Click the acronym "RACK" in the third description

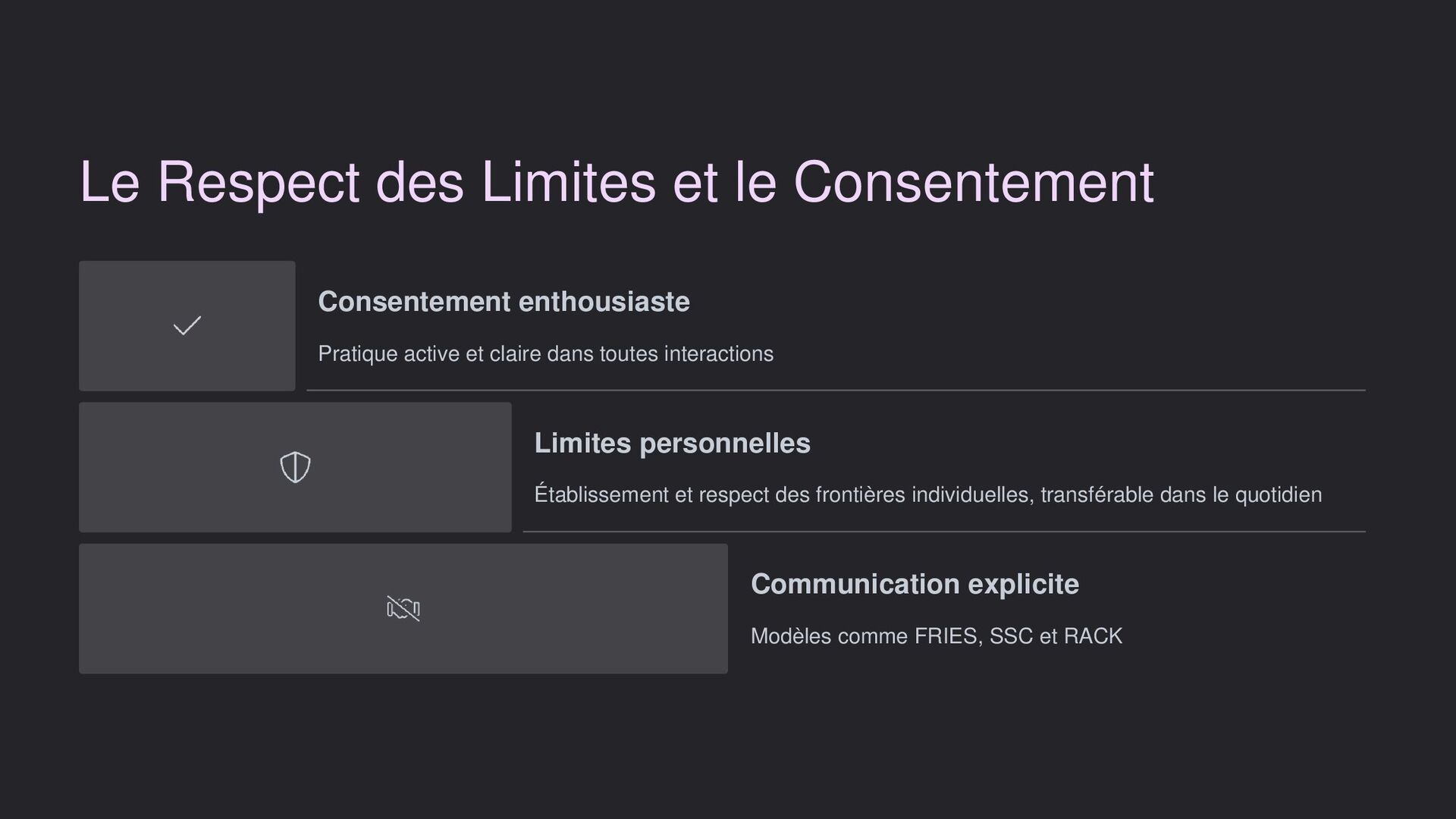(x=1093, y=635)
